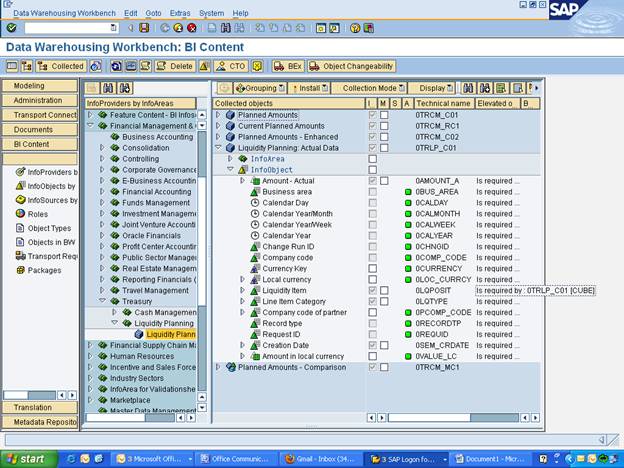Click the Metadata Repository button
624x468 pixels.
pos(40,422)
